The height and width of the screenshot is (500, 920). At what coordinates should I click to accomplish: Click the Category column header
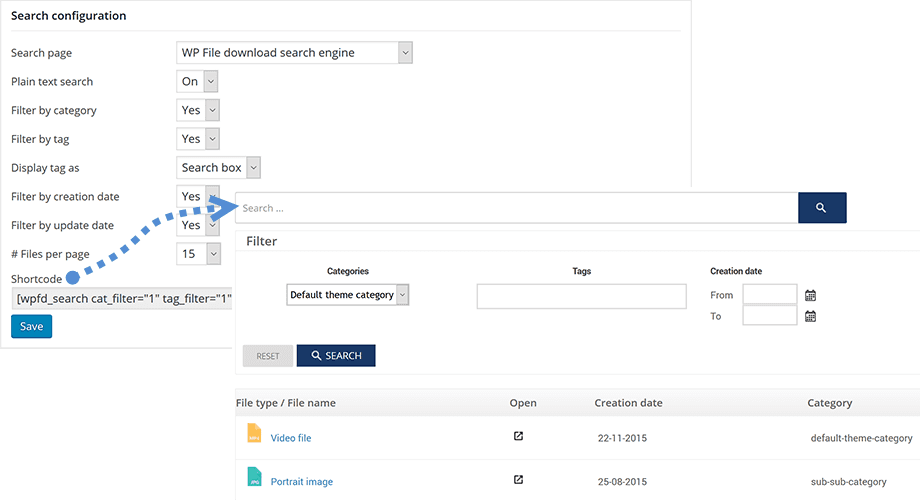(x=830, y=403)
